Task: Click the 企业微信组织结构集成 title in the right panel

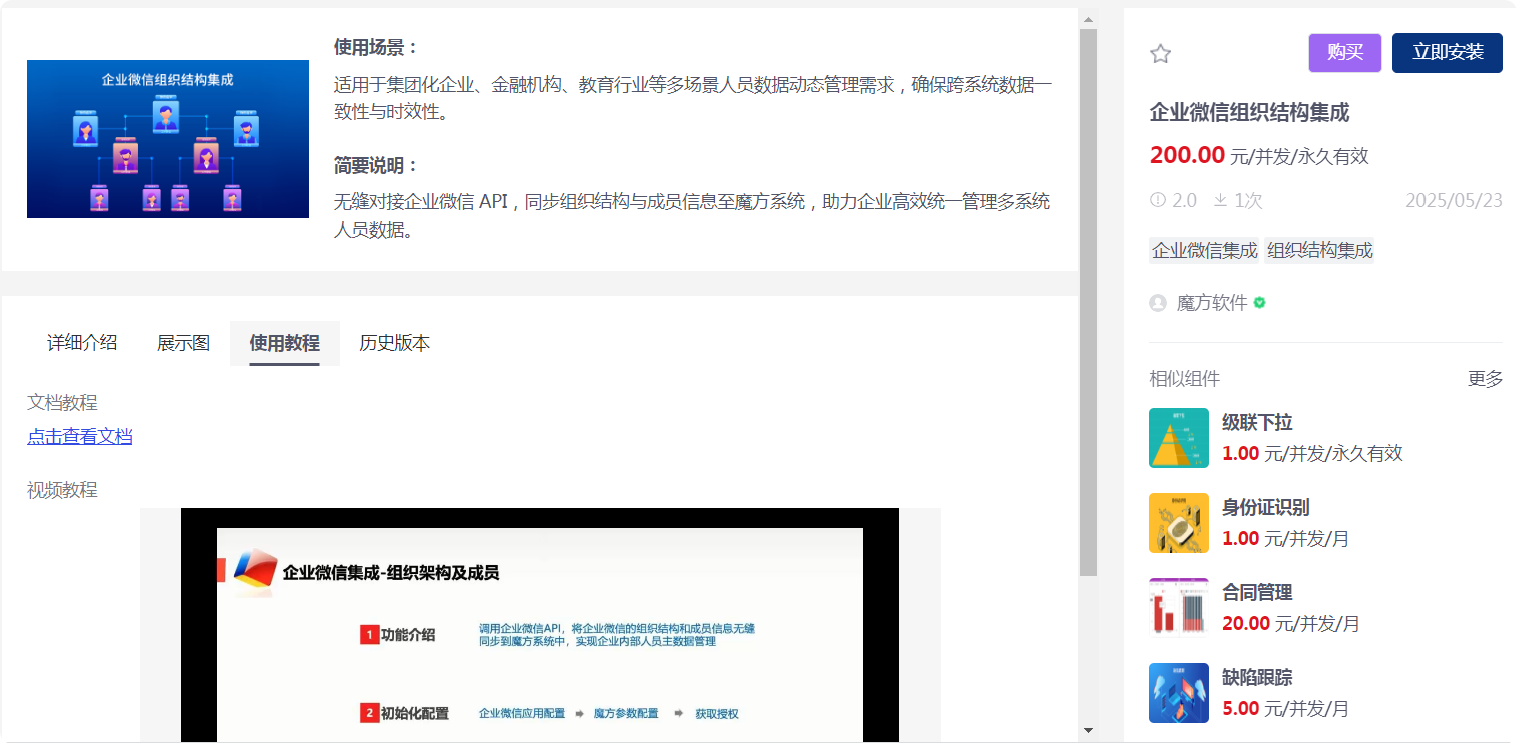Action: [1249, 112]
